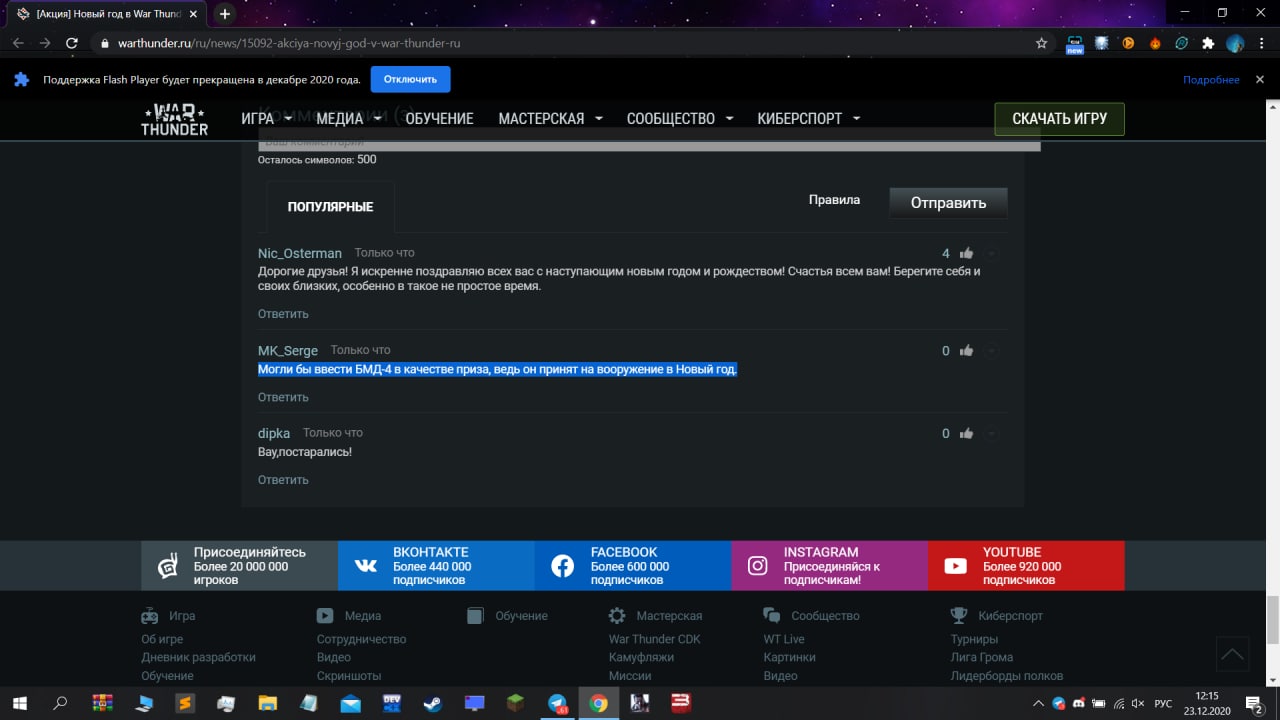The width and height of the screenshot is (1280, 720).
Task: Open dipka's profile name
Action: pos(274,434)
